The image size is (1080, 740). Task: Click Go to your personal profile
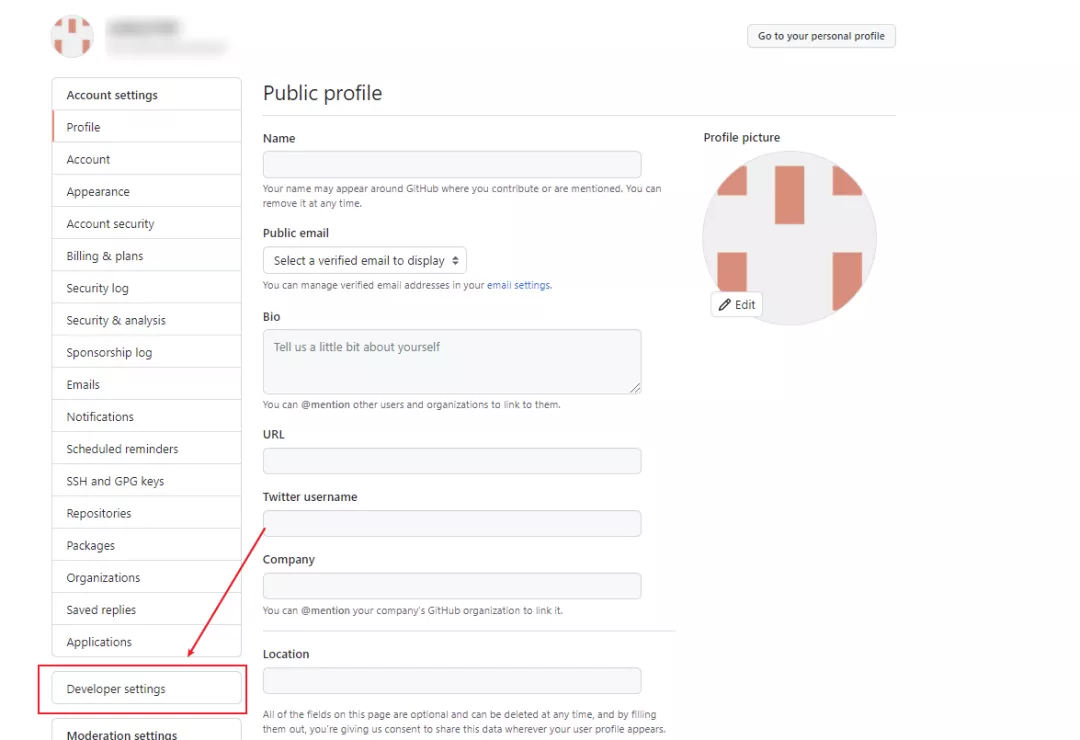[821, 36]
